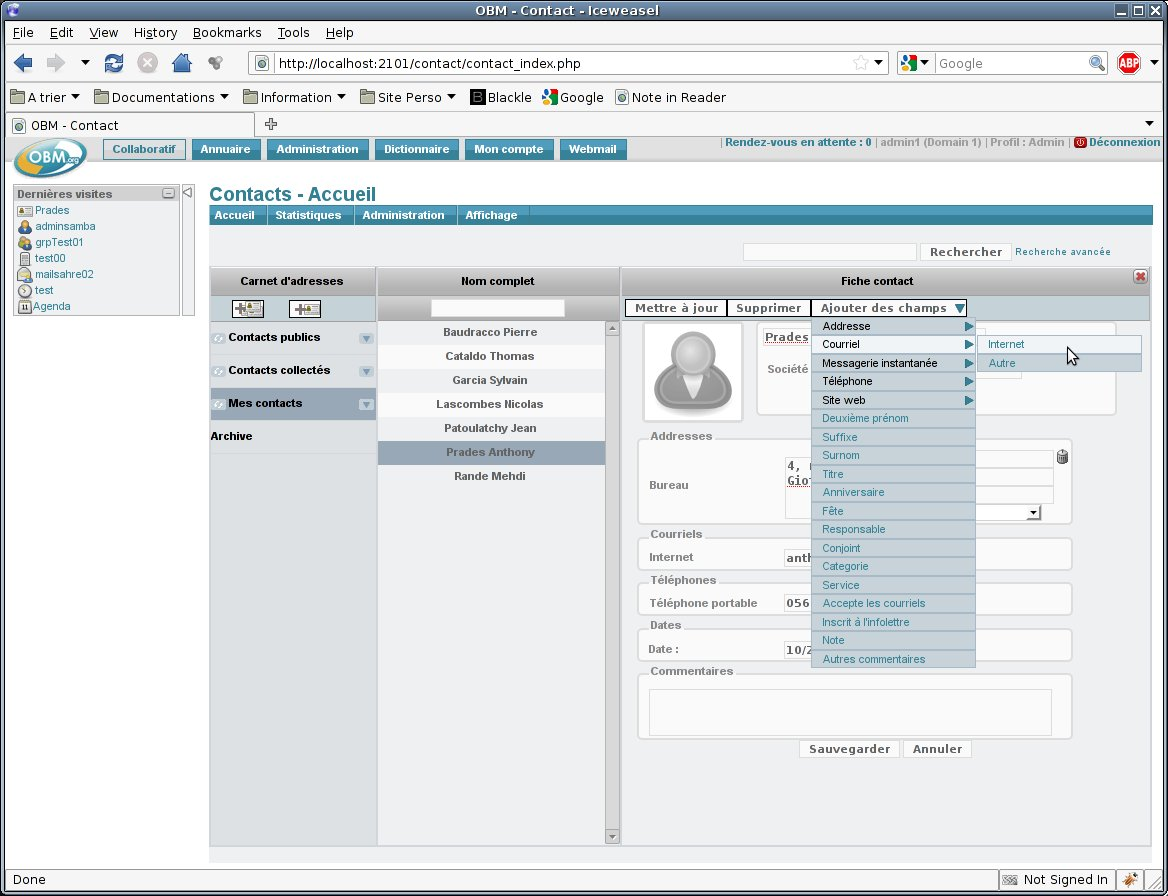The width and height of the screenshot is (1168, 896).
Task: Close the Fiche contact panel
Action: 1140,277
